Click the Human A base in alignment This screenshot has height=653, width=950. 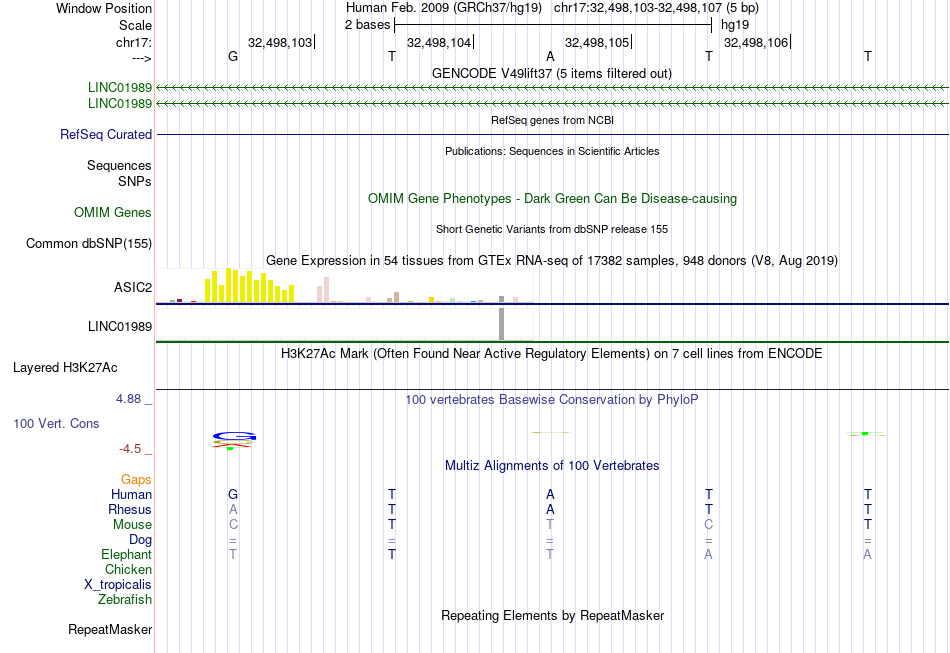(x=550, y=495)
